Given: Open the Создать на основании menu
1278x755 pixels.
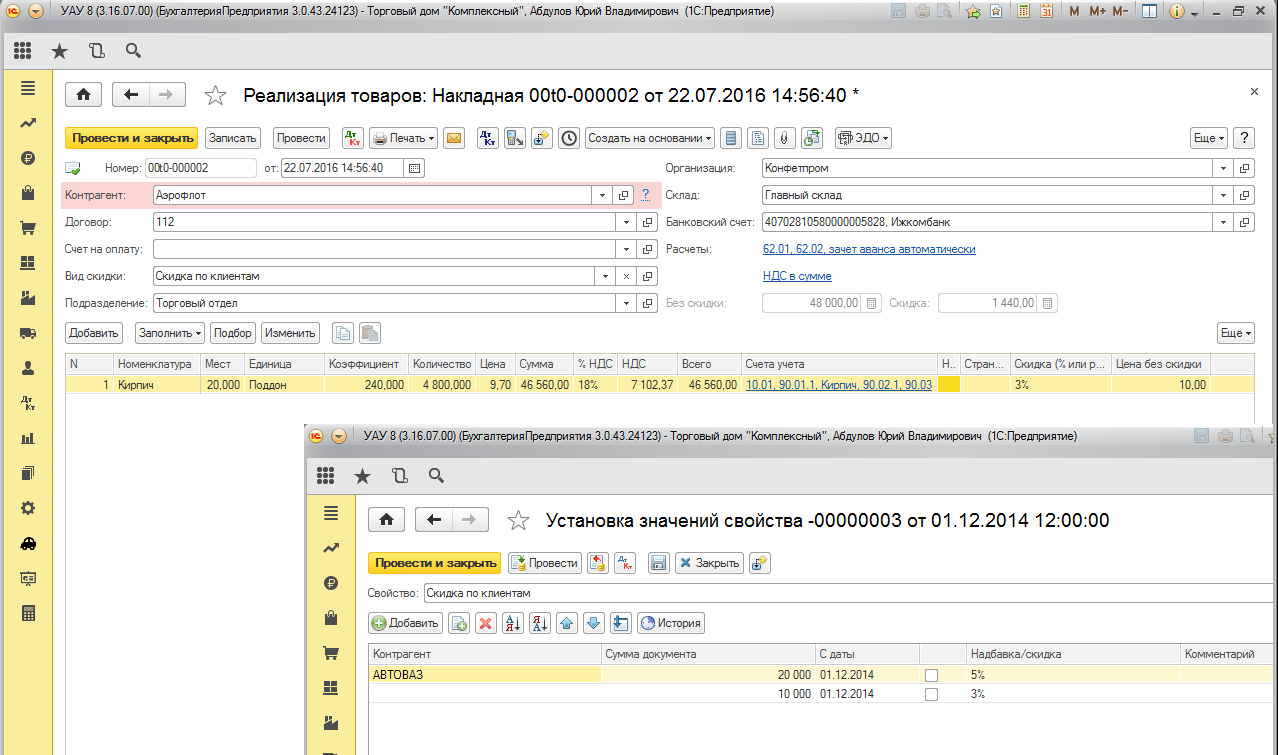Looking at the screenshot, I should coord(650,138).
